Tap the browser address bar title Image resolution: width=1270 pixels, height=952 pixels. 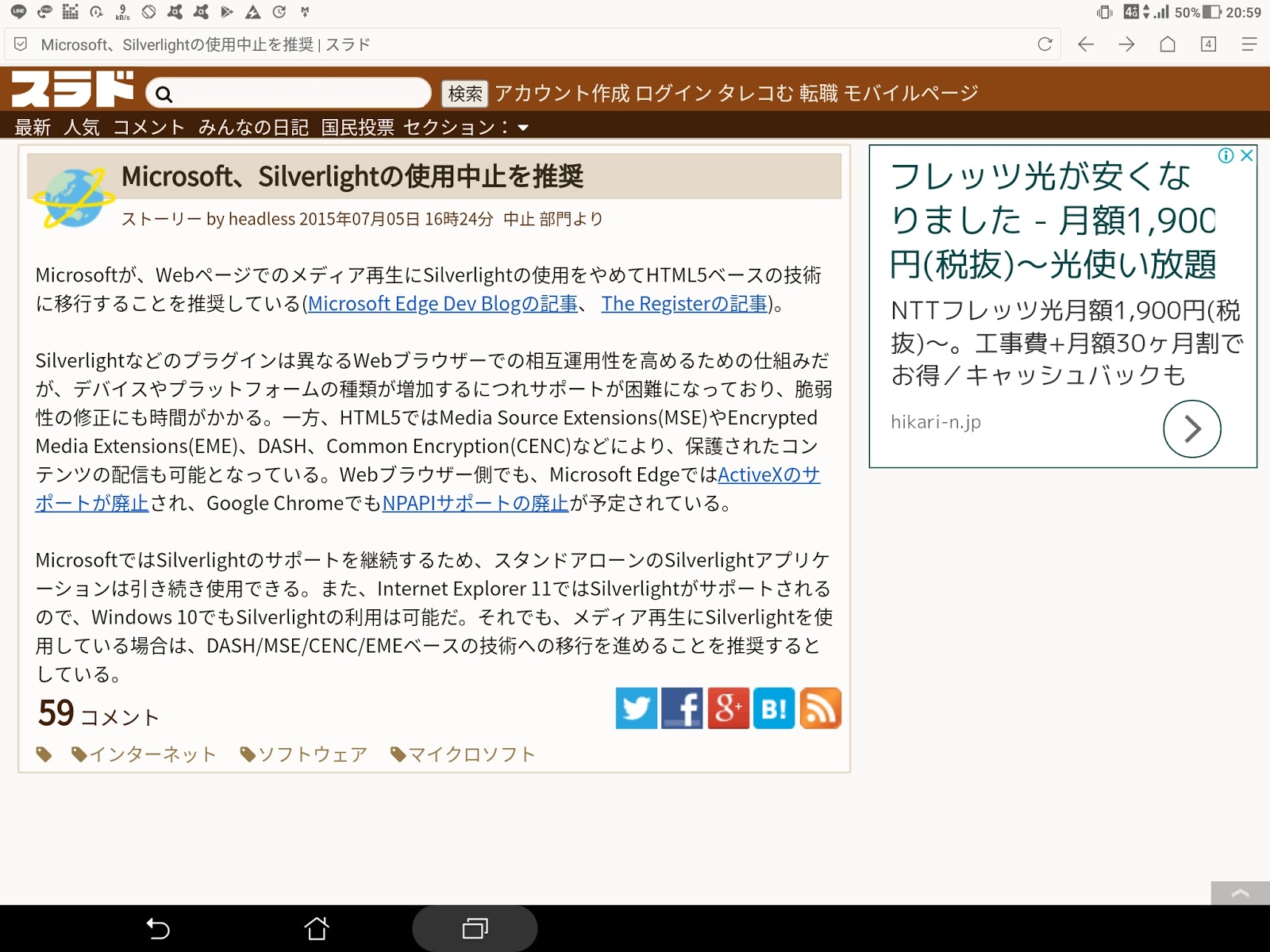(206, 44)
